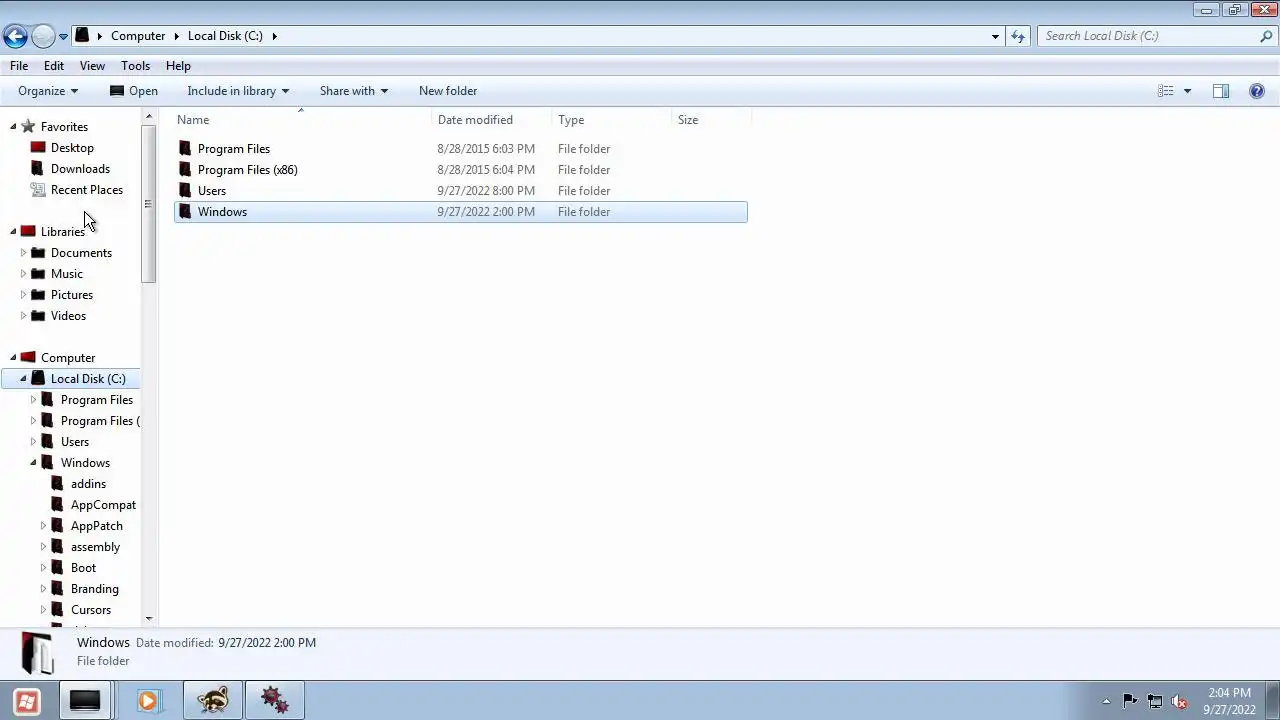Open the raccoon app on taskbar
Image resolution: width=1280 pixels, height=720 pixels.
point(213,701)
